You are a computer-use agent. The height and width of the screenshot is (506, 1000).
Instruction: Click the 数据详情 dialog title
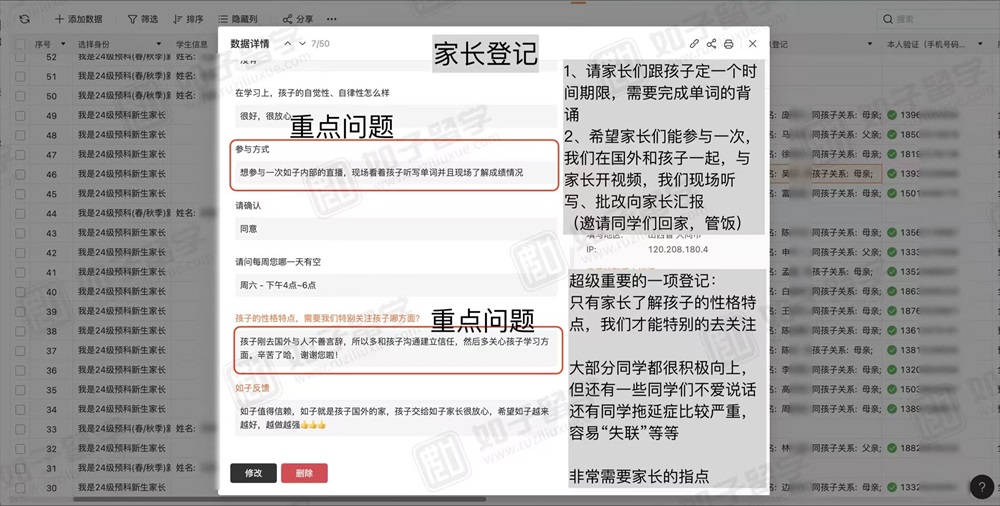coord(250,43)
